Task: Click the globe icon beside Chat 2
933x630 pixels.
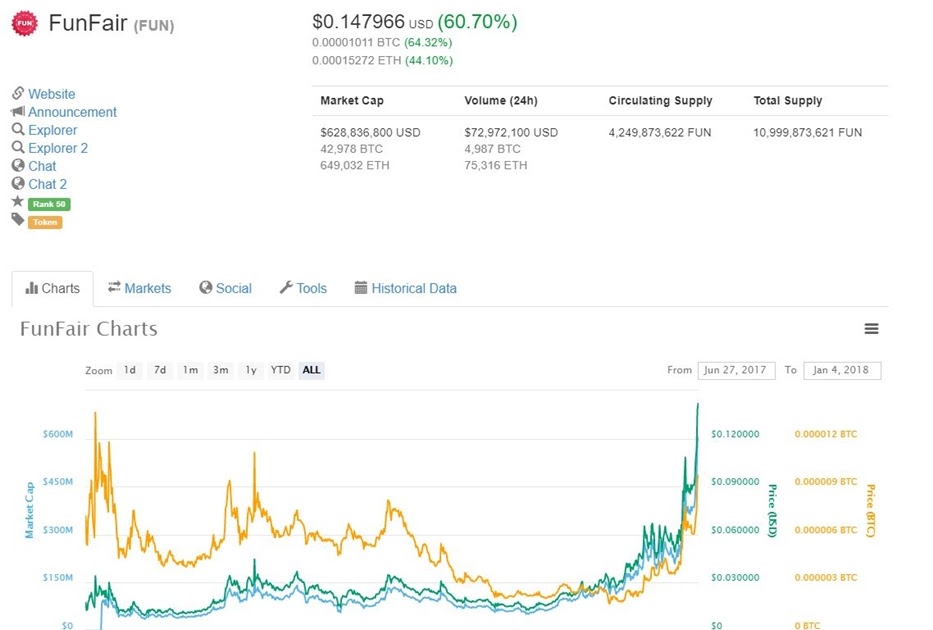Action: tap(18, 183)
